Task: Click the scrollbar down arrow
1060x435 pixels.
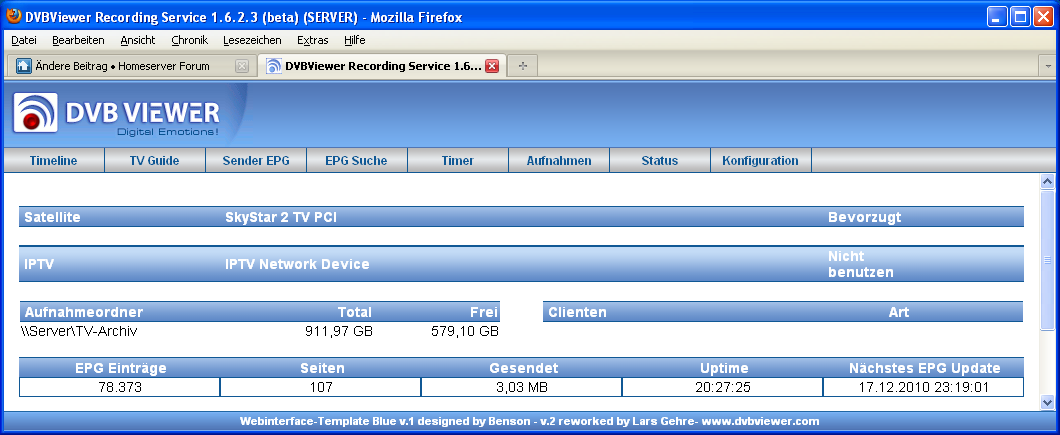Action: [1048, 403]
